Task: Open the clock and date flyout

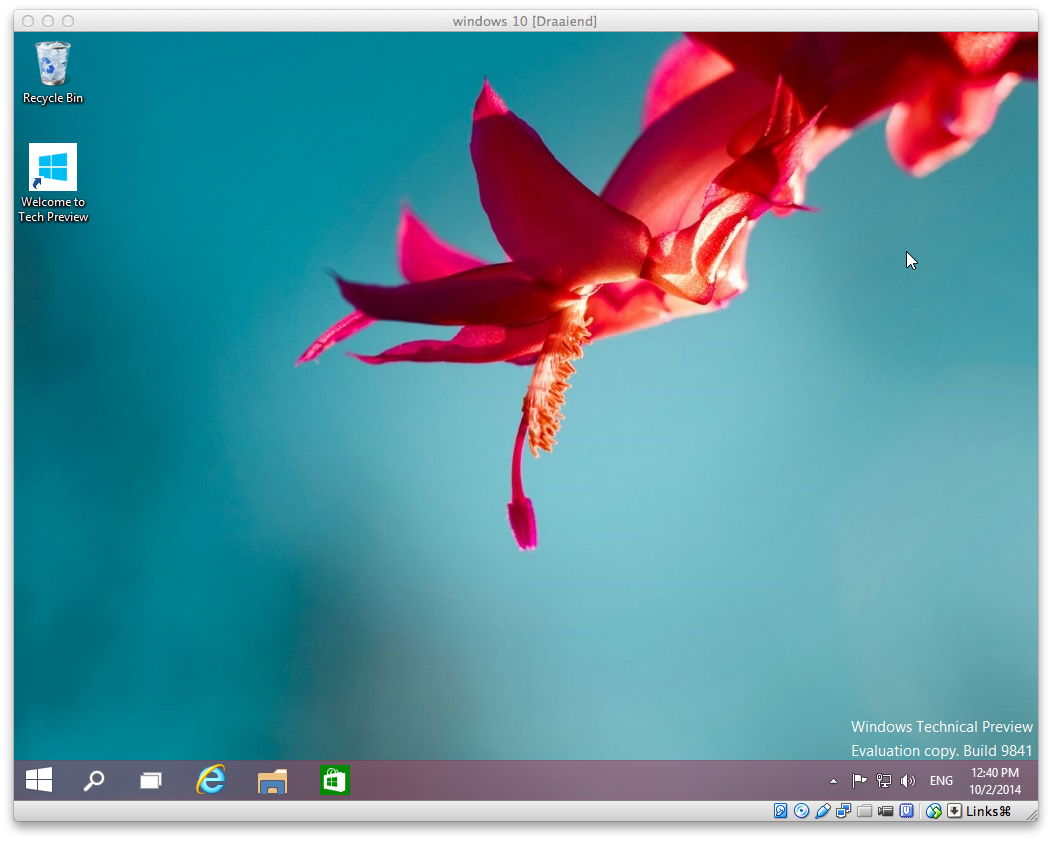Action: (994, 781)
